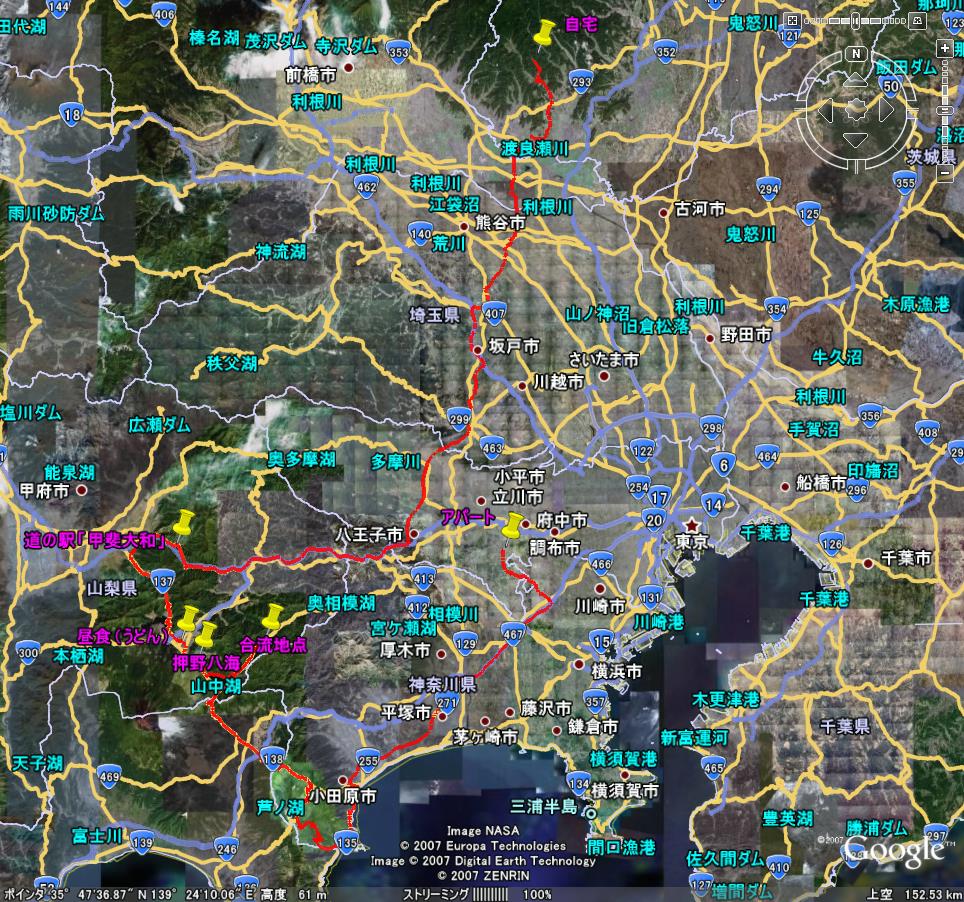
Task: Select the yellow pin for アパート
Action: (513, 527)
